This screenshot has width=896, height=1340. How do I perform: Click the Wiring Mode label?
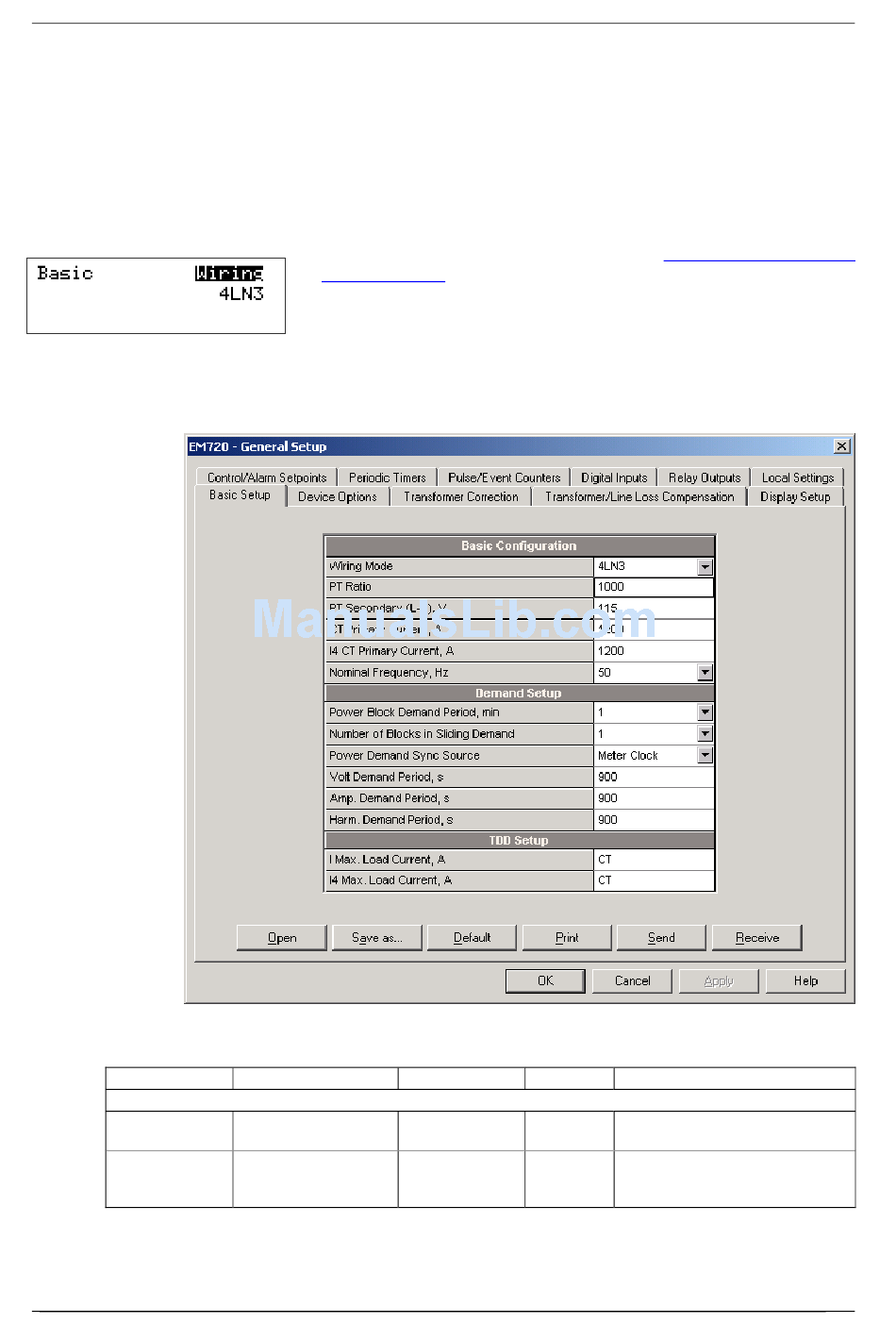coord(361,566)
